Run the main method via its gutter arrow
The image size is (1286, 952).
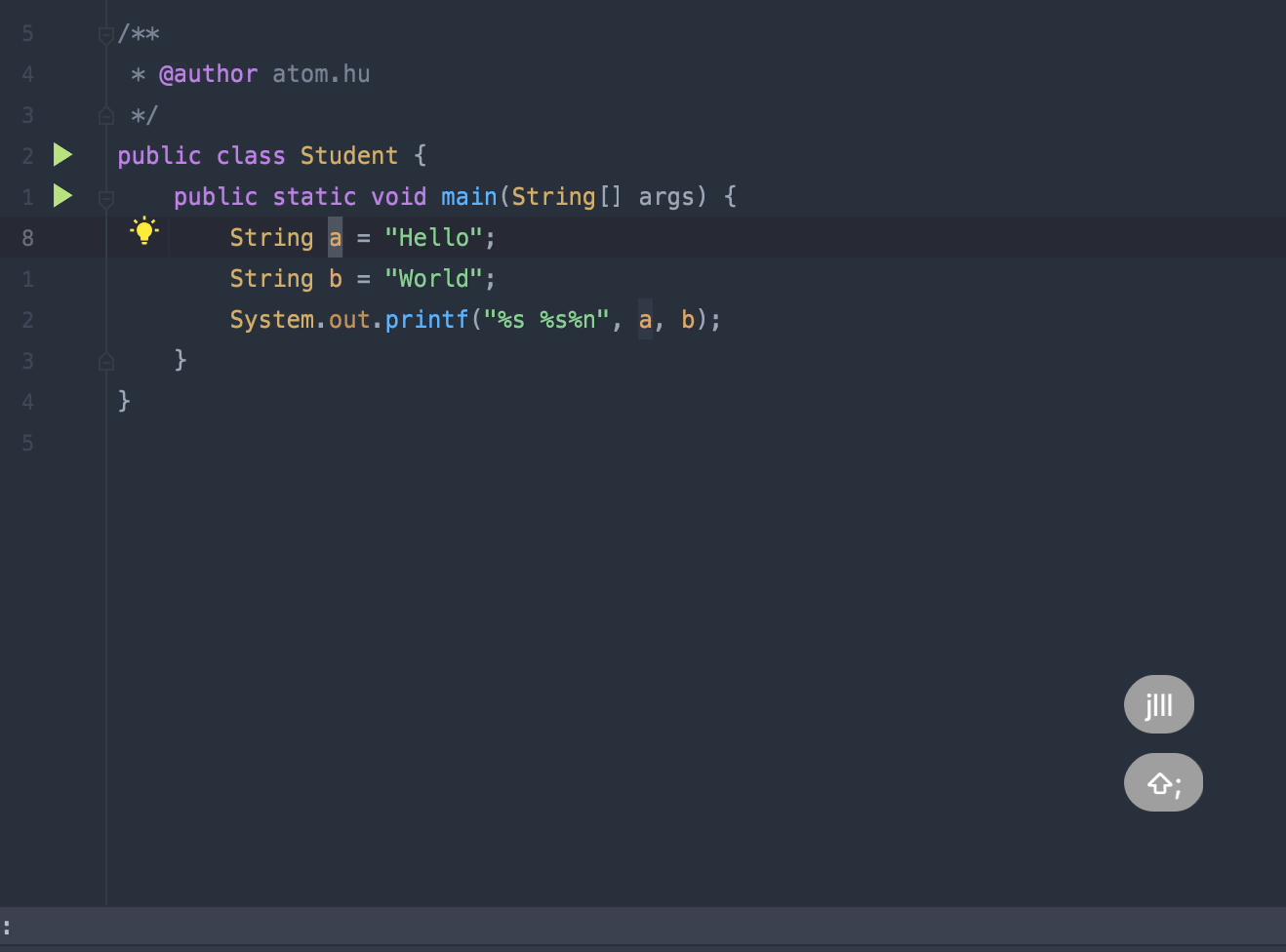[62, 195]
